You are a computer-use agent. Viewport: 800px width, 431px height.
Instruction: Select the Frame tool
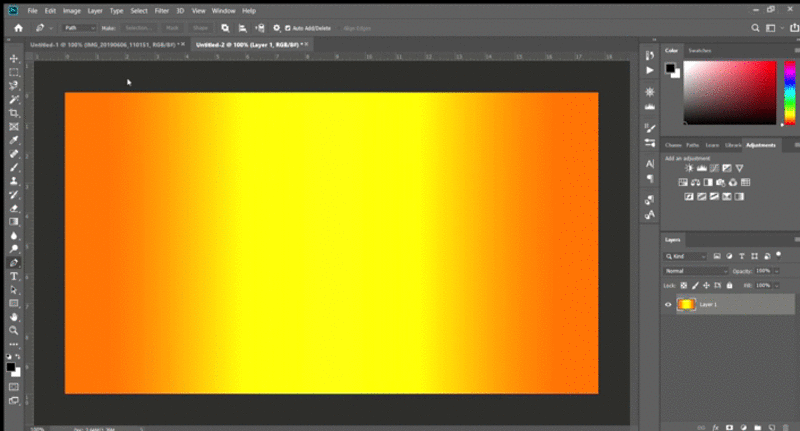pyautogui.click(x=14, y=126)
